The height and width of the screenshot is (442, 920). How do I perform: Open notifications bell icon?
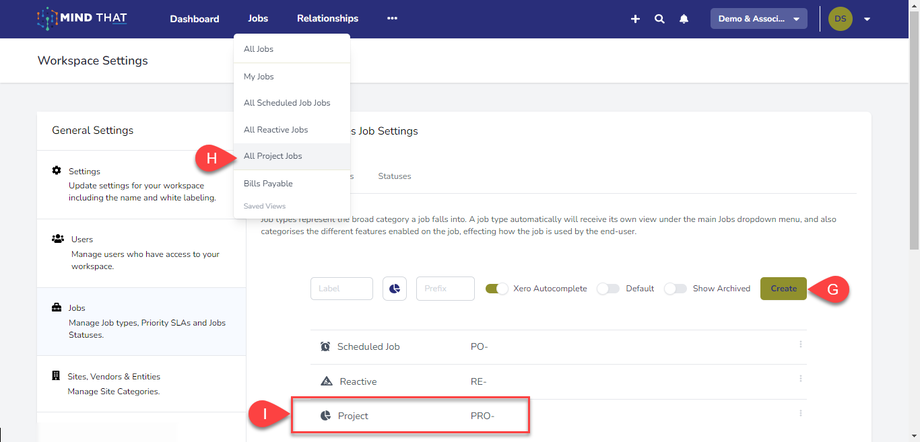684,19
